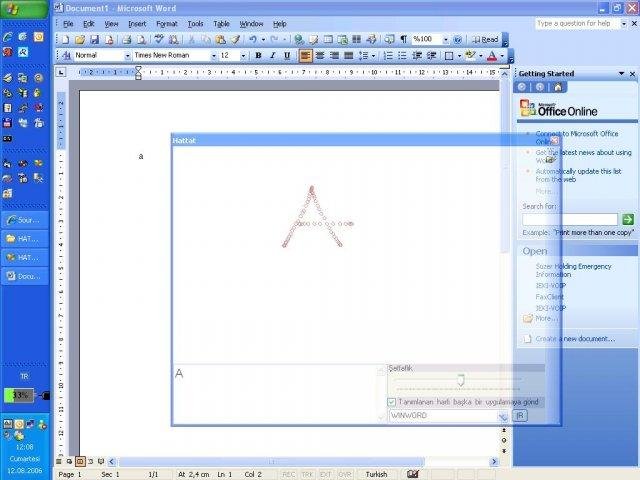Viewport: 640px width, 480px height.
Task: Click the Undo arrow icon
Action: click(x=253, y=39)
